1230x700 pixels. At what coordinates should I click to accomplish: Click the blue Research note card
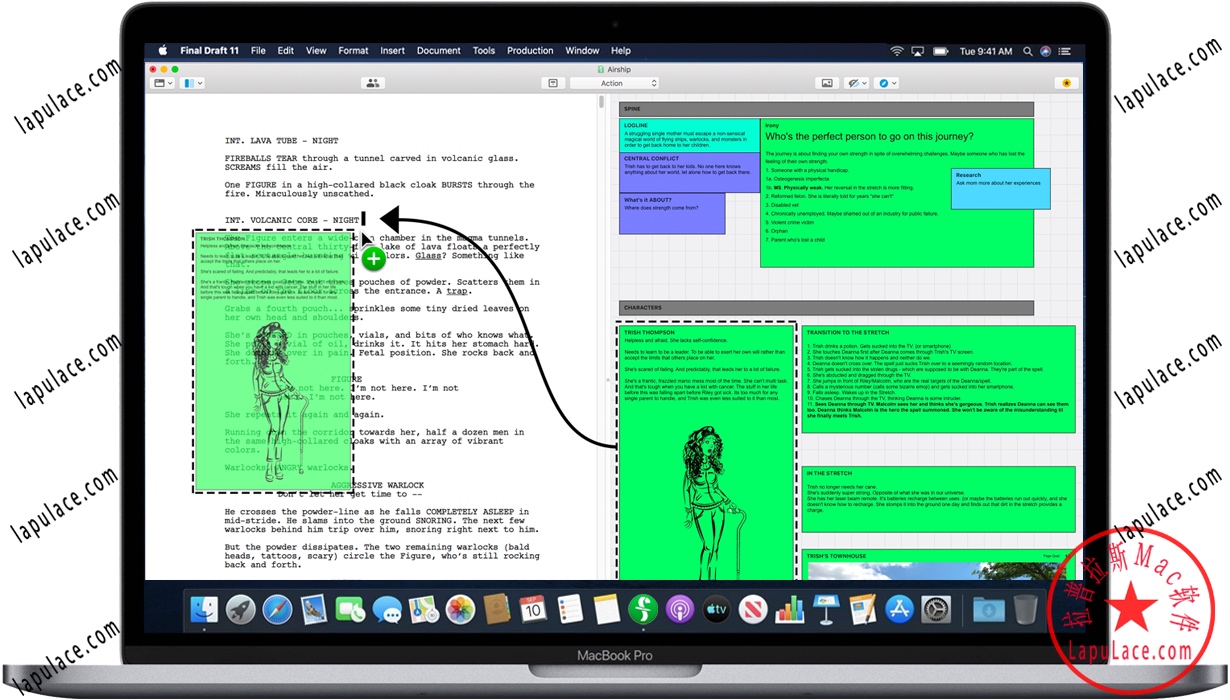pos(999,186)
